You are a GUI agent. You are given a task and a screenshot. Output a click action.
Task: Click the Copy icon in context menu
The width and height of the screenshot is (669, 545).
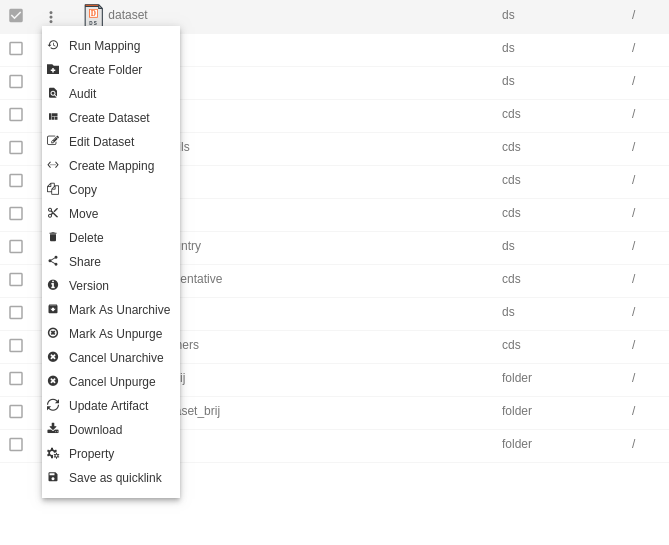(x=53, y=189)
